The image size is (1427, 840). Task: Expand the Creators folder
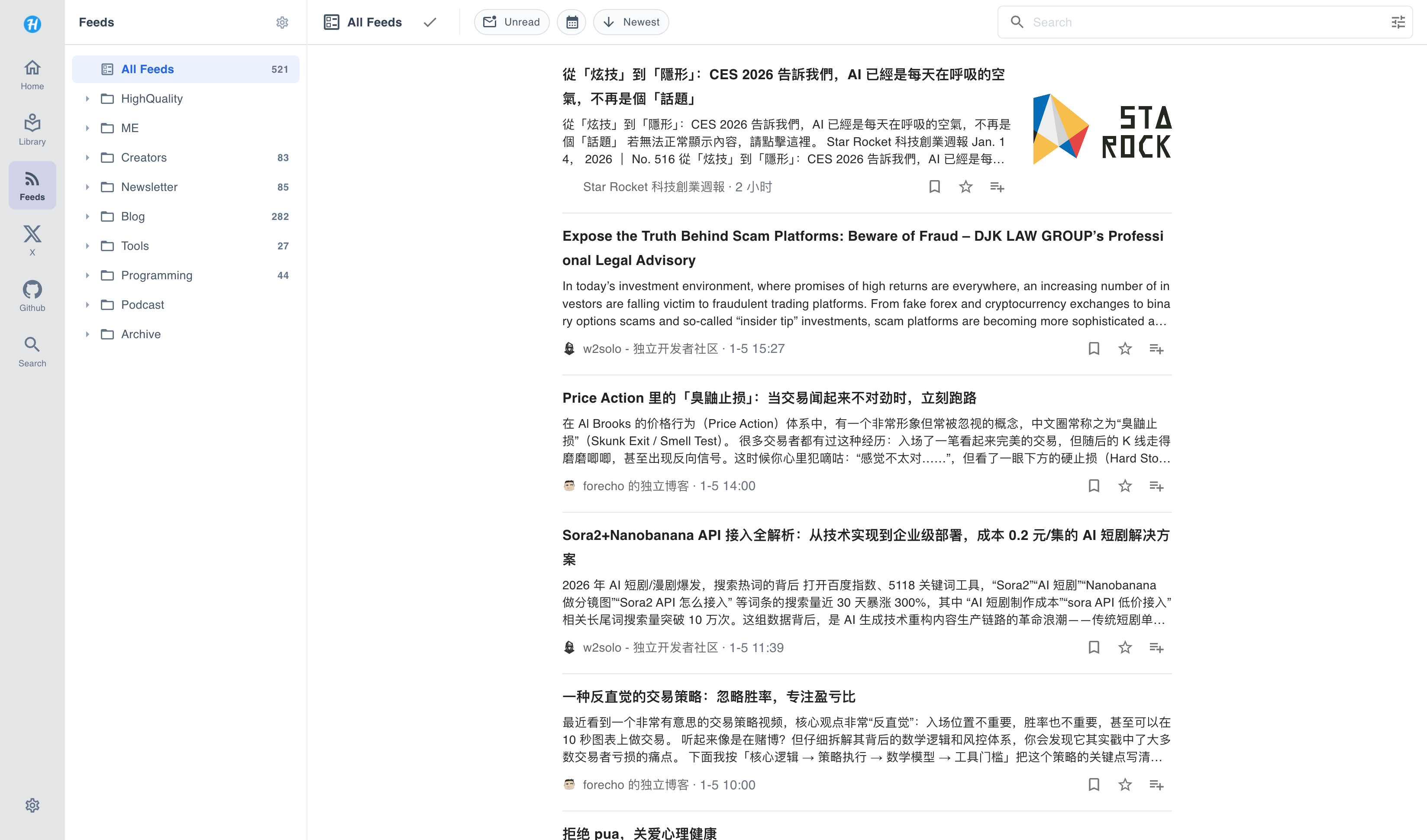[x=88, y=158]
